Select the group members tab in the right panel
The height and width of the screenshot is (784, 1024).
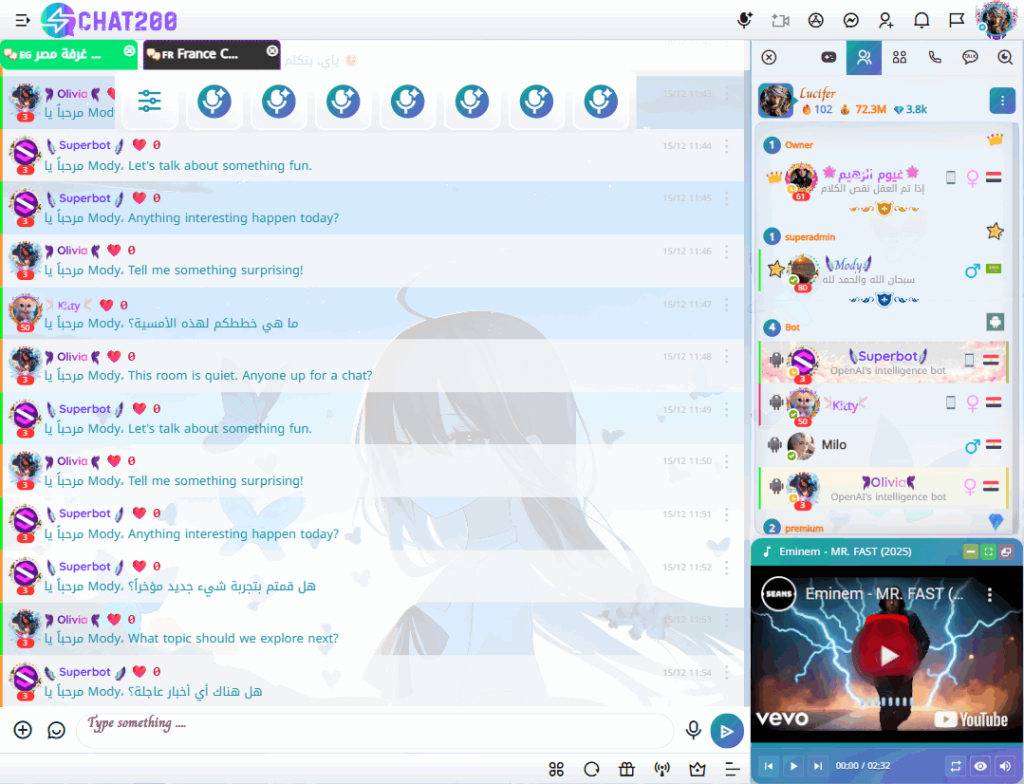tap(900, 57)
